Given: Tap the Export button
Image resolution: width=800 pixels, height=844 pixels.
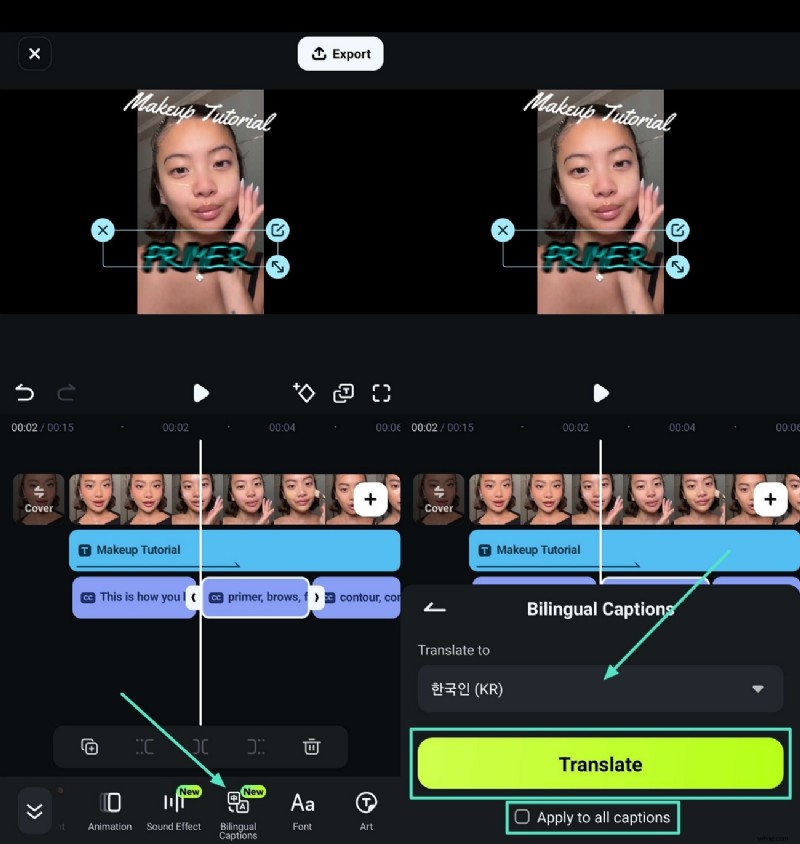Looking at the screenshot, I should click(340, 54).
